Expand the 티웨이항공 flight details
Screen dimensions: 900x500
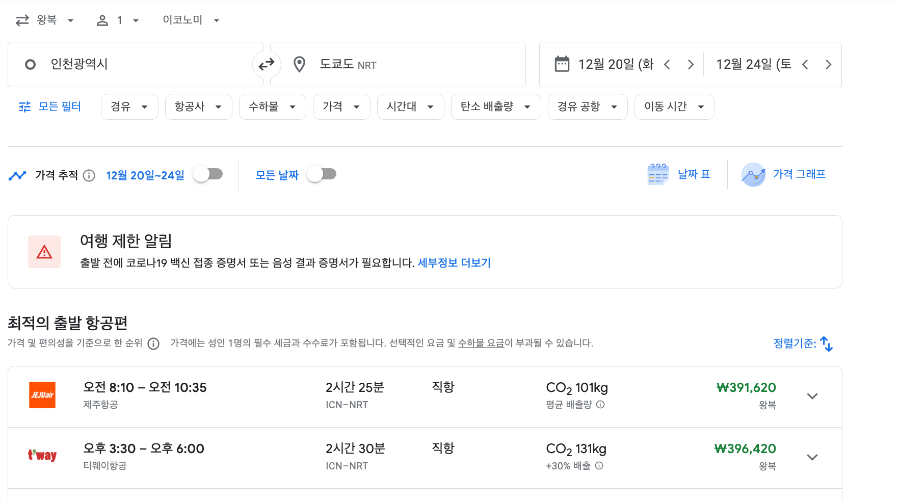(812, 458)
